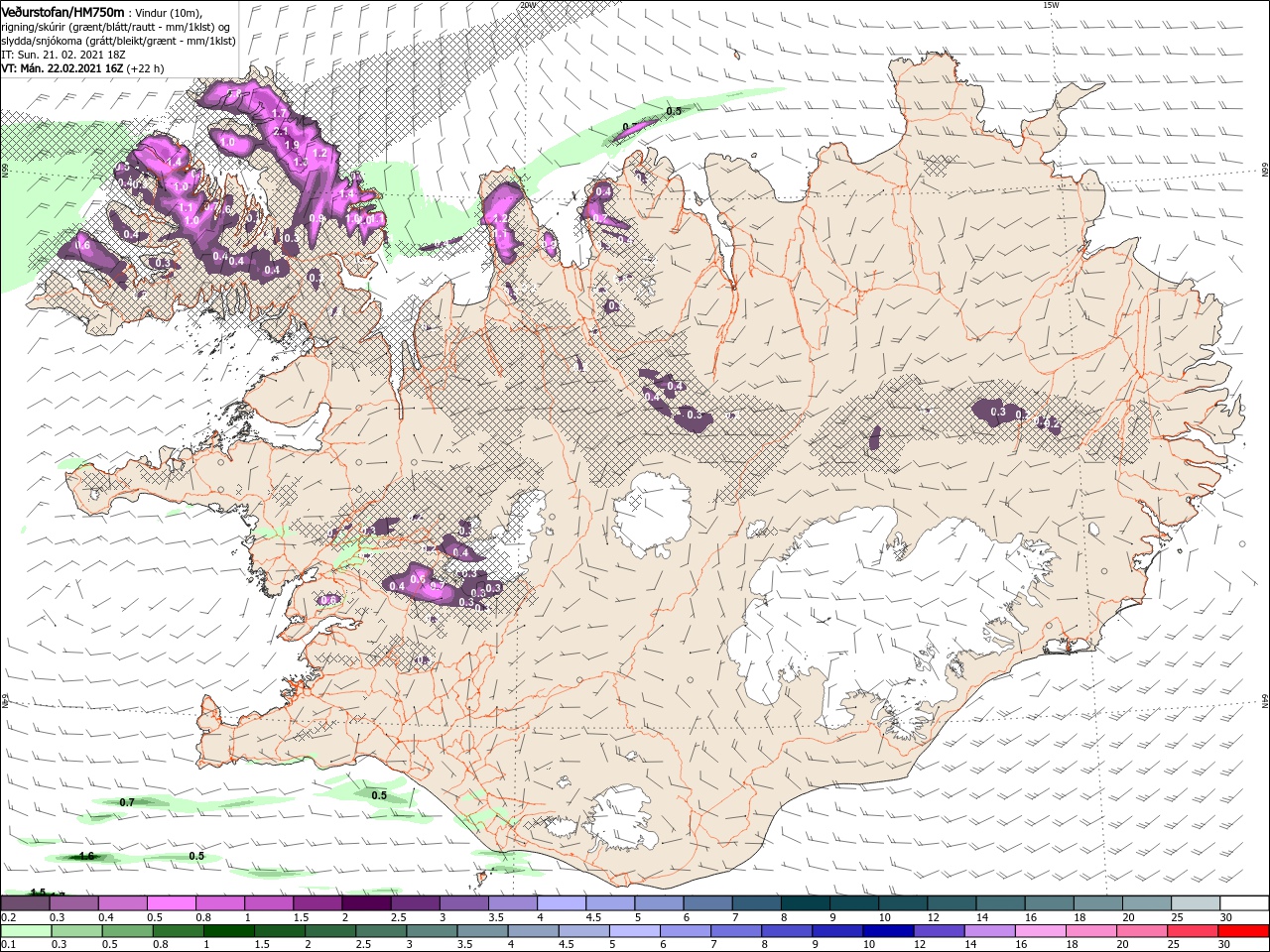Pick the darkest purple 2–2.5 swatch on the upper scale

pos(366,903)
